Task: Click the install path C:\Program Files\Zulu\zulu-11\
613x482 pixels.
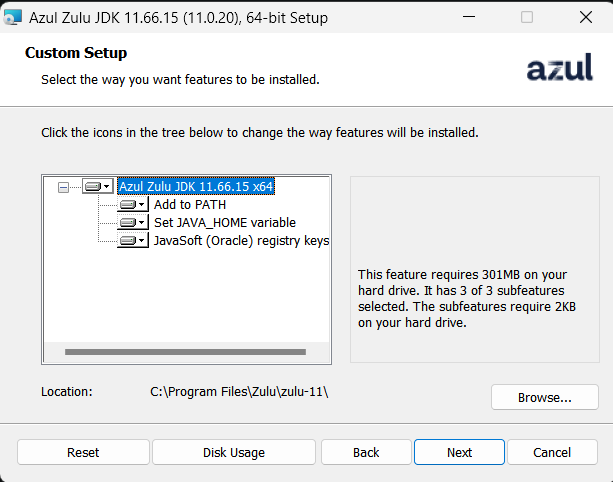Action: point(239,392)
